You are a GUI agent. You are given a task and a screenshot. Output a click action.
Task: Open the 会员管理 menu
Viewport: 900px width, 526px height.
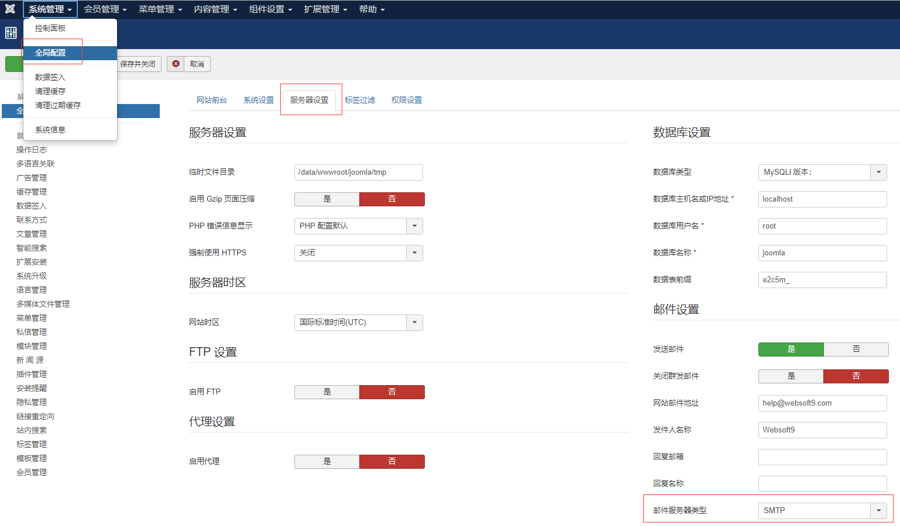(x=105, y=9)
